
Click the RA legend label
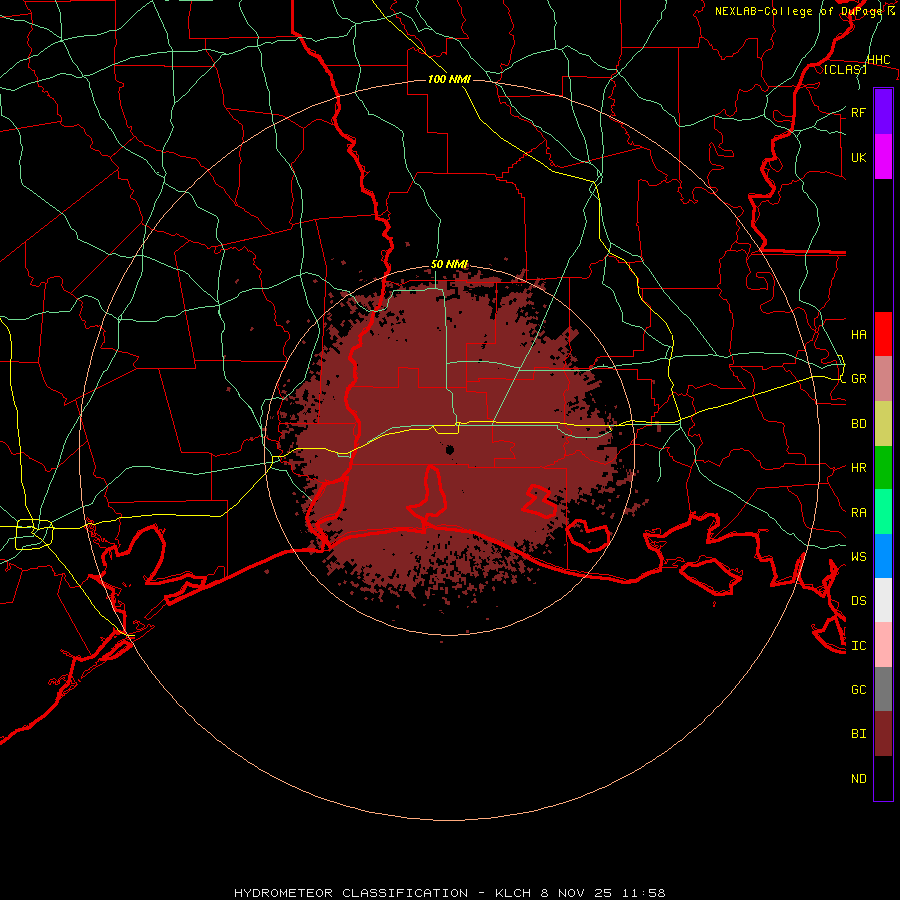858,512
